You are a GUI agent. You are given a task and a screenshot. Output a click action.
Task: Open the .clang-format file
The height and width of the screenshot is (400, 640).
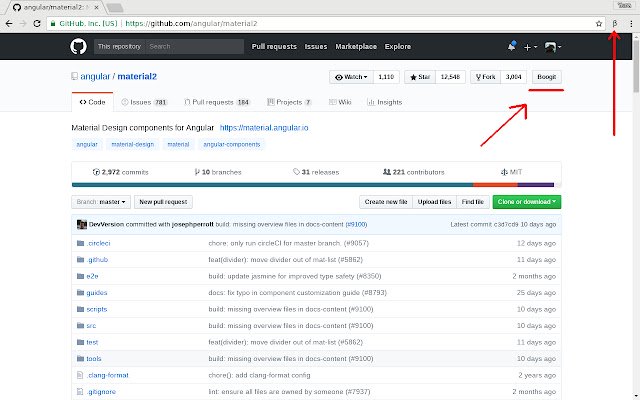[x=107, y=375]
